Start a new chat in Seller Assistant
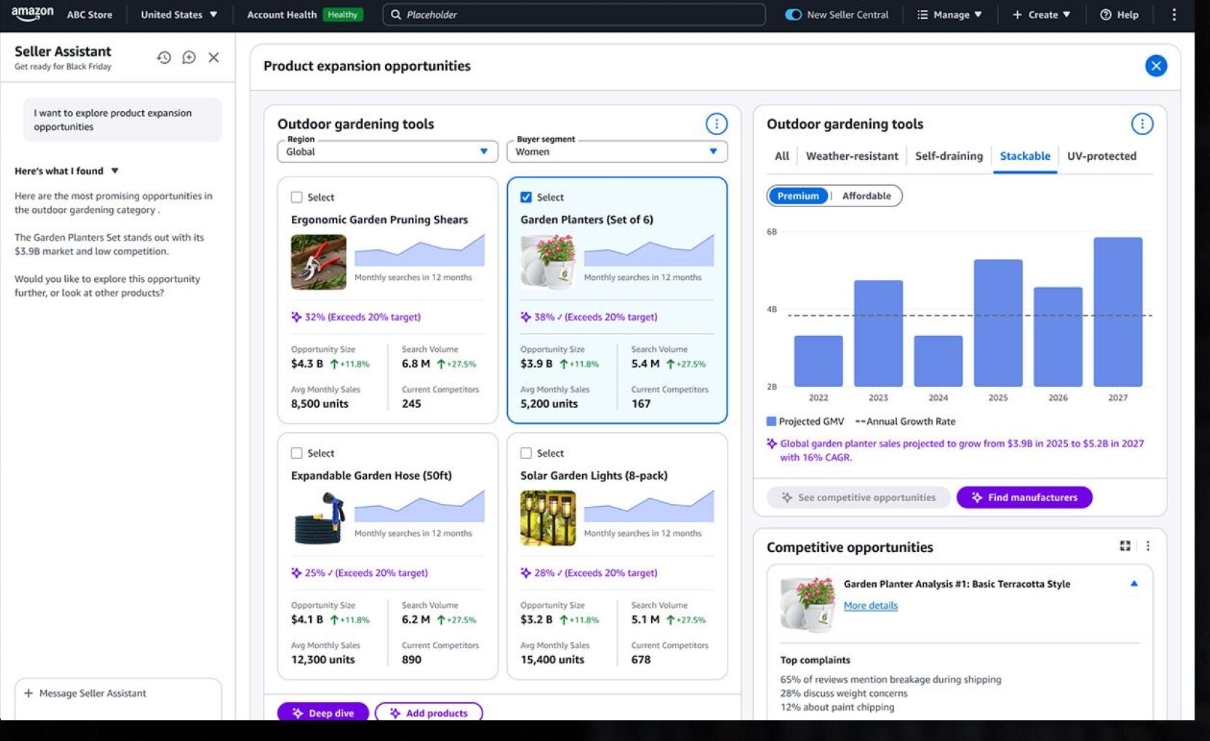Viewport: 1210px width, 741px height. tap(189, 58)
